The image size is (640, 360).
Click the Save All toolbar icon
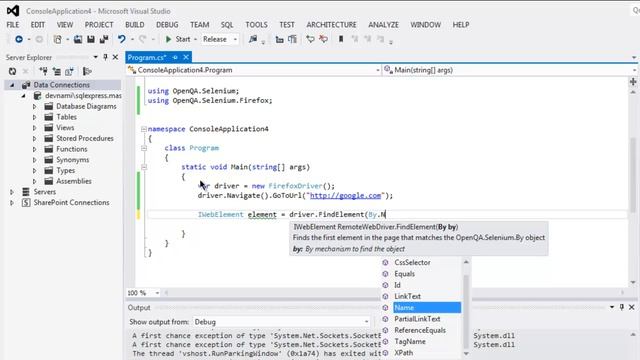104,39
